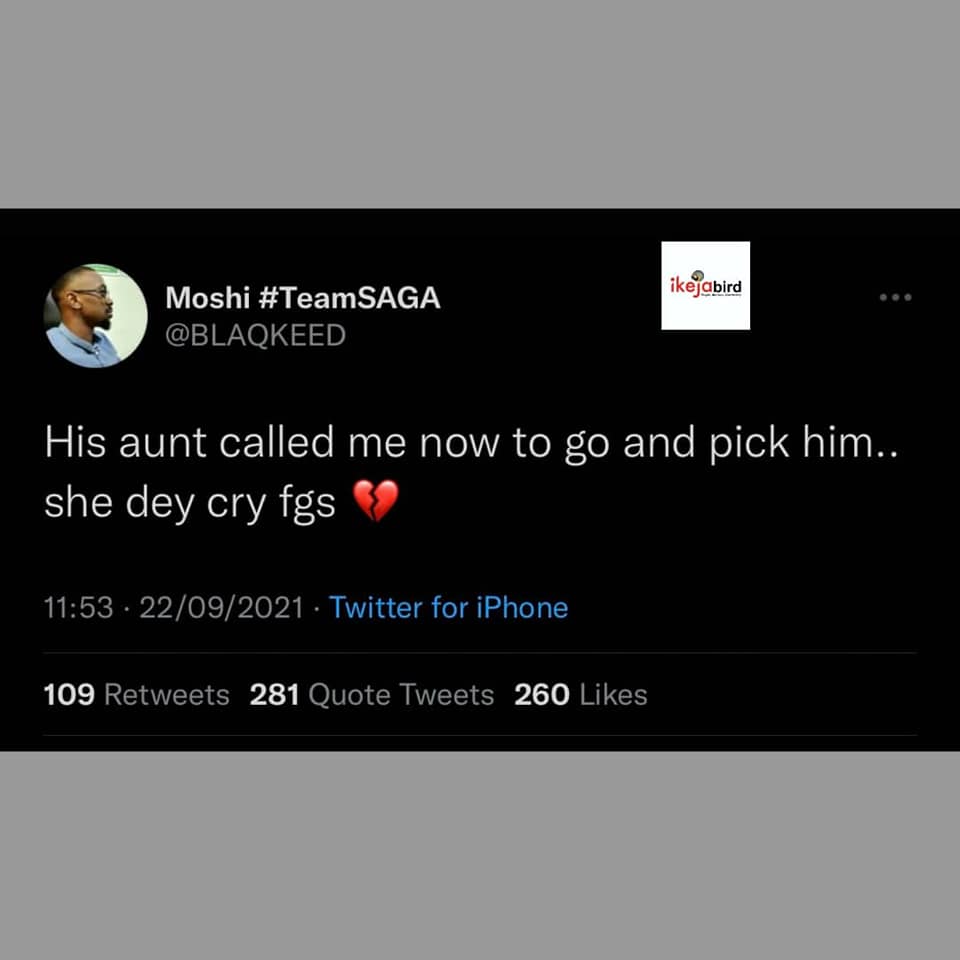Show the 260 Likes list
960x960 pixels.
coord(580,694)
